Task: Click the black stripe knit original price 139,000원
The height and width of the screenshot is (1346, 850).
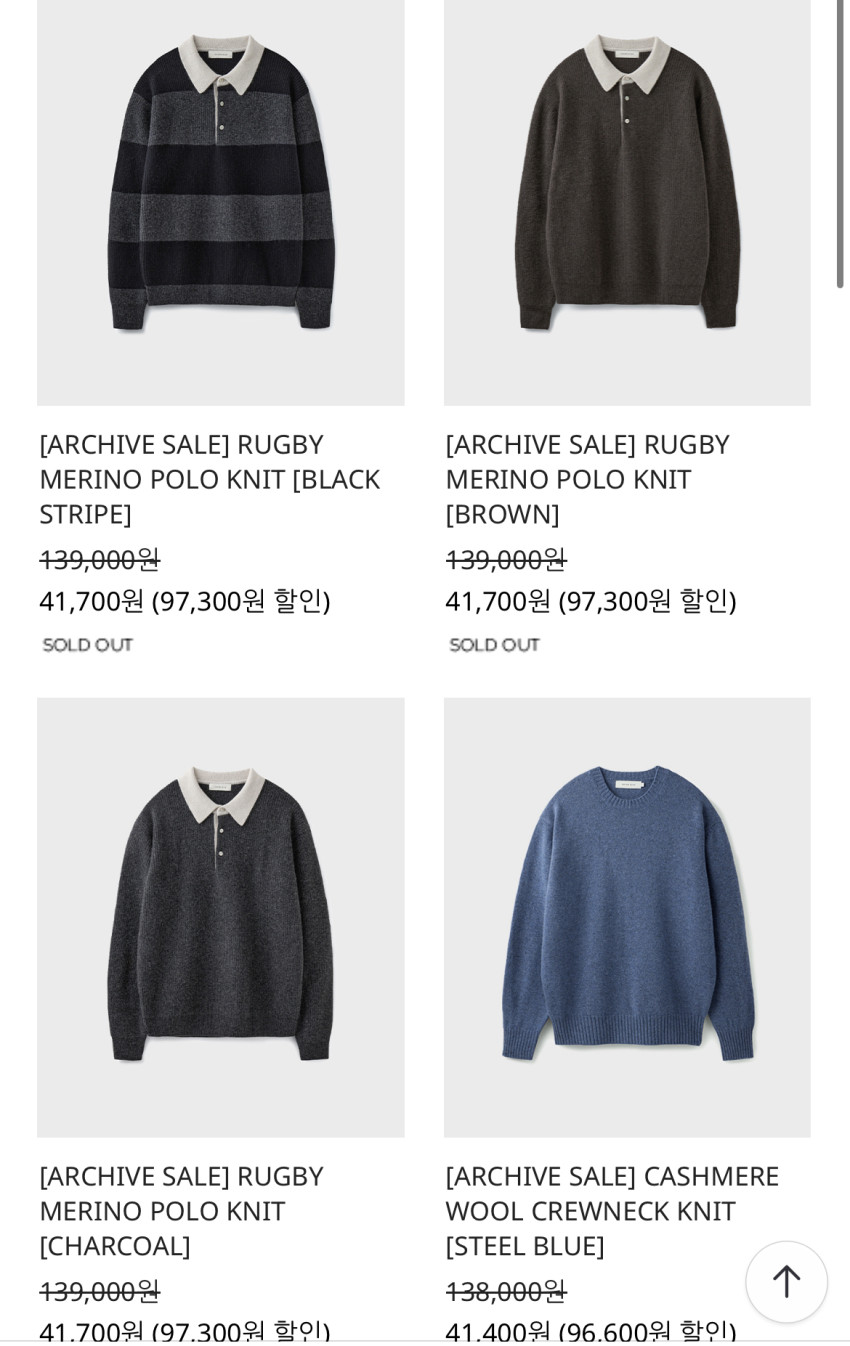Action: (100, 559)
